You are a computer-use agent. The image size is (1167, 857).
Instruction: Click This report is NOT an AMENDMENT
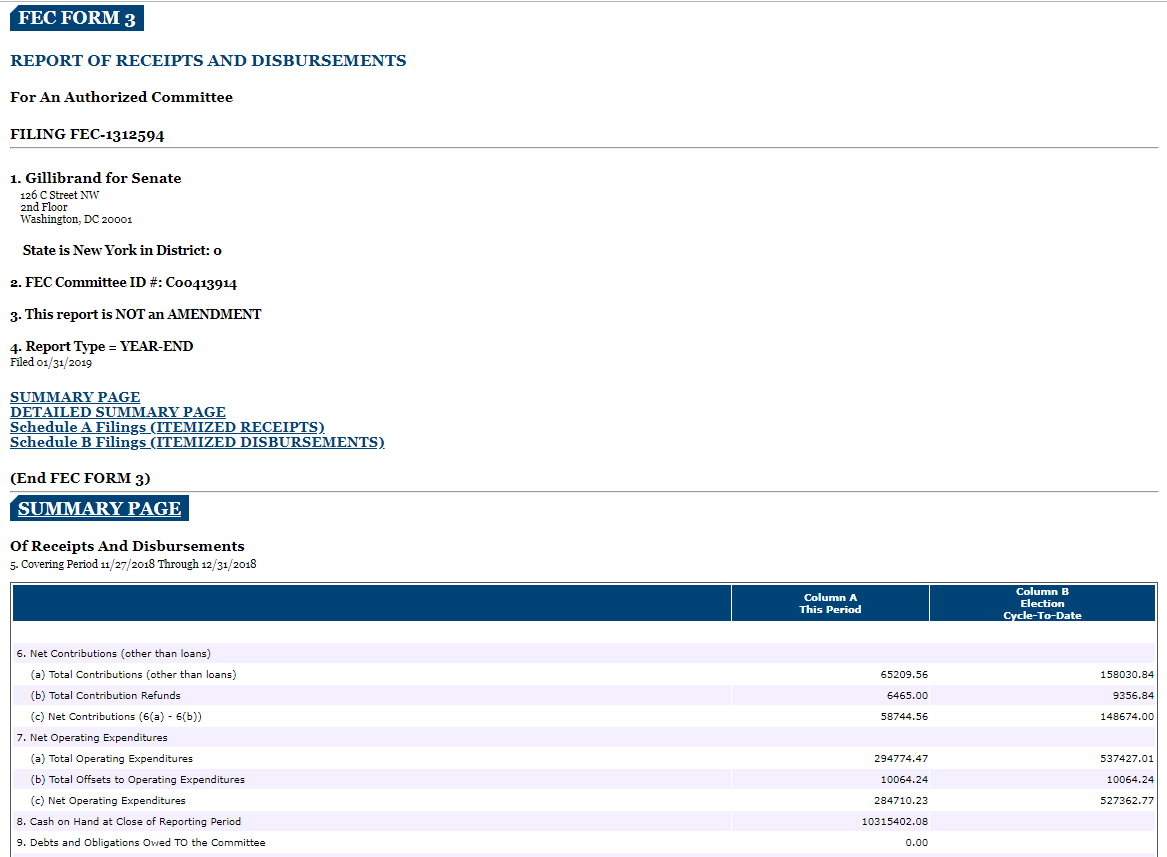point(135,314)
